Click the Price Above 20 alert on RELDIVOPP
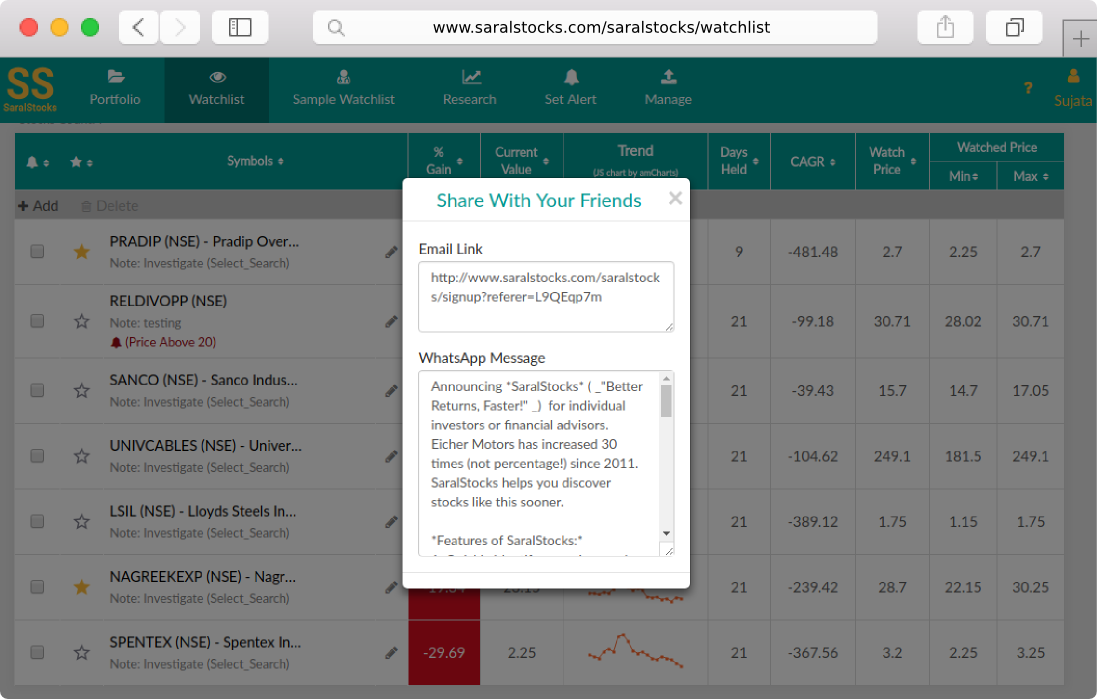Viewport: 1097px width, 699px height. pyautogui.click(x=164, y=342)
